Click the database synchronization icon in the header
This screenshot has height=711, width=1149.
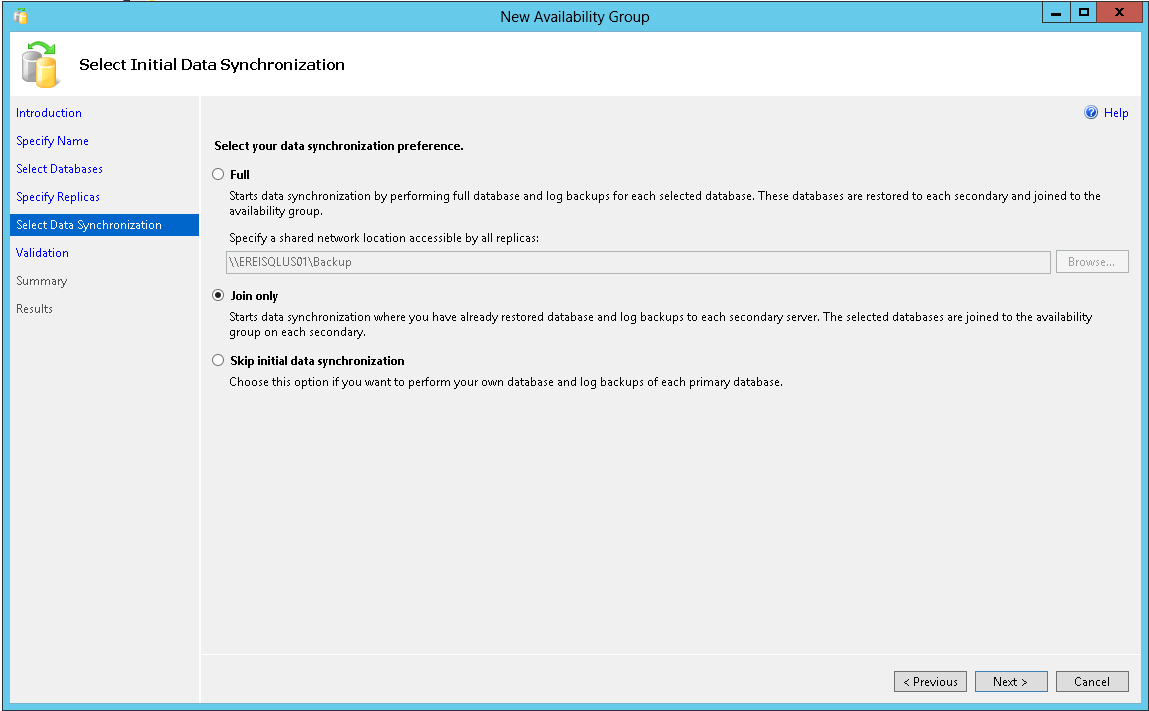click(37, 64)
